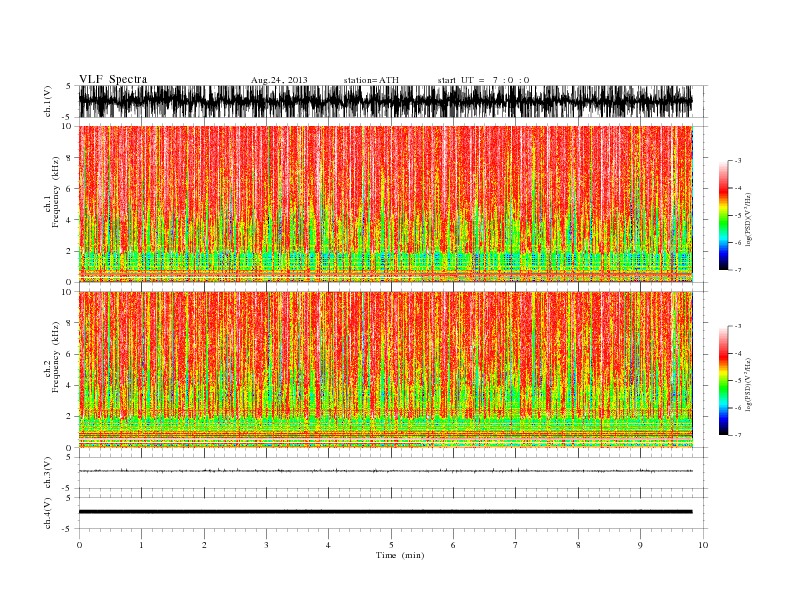
Task: Click the time axis tick label '7'
Action: (x=516, y=545)
